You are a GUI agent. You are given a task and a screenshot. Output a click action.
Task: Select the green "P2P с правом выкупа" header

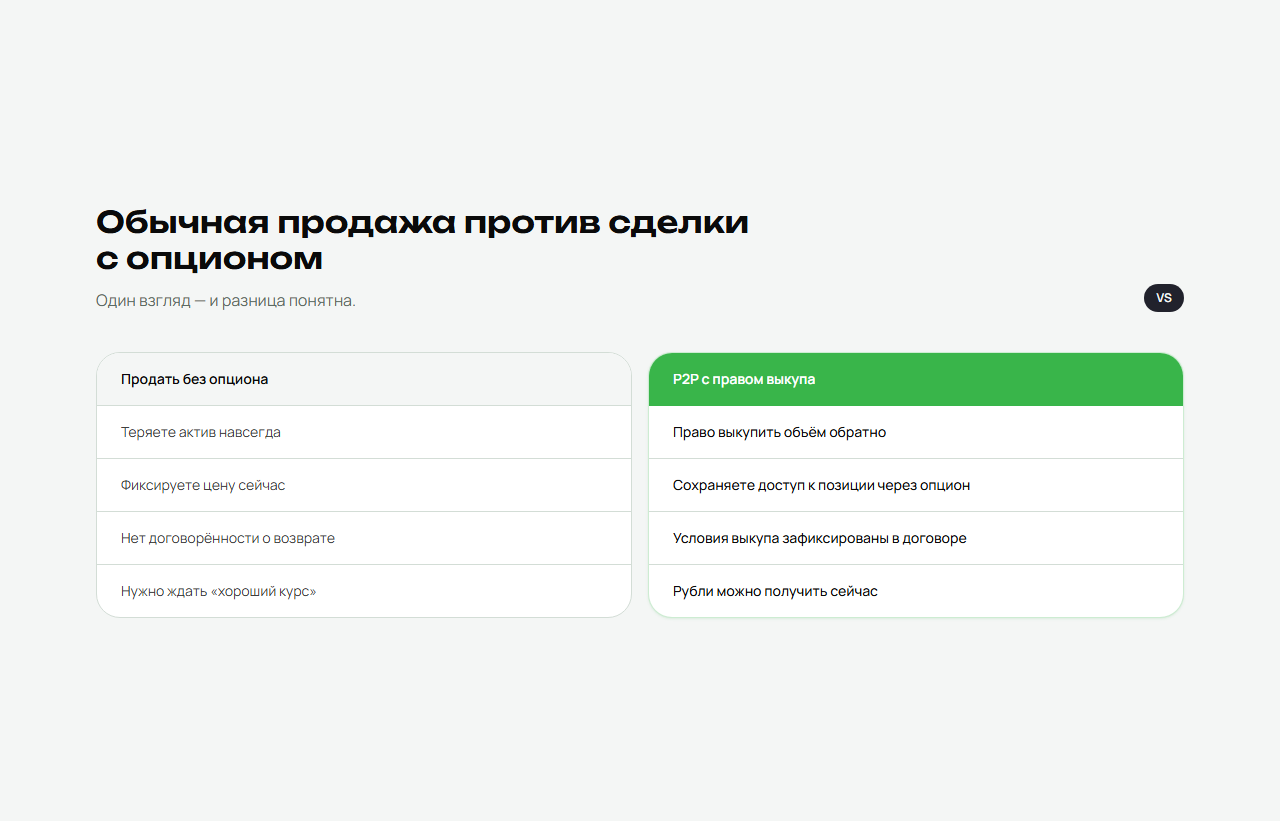pos(916,379)
